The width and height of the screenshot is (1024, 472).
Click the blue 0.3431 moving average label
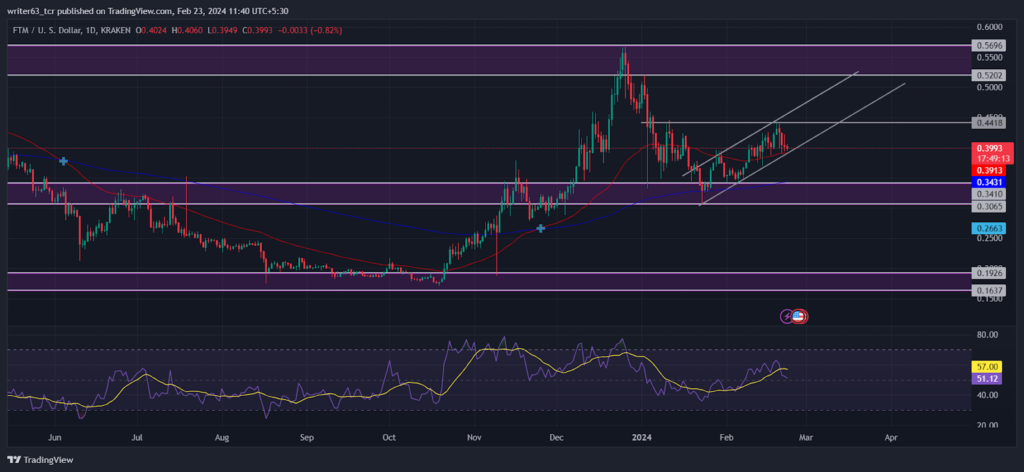[989, 181]
